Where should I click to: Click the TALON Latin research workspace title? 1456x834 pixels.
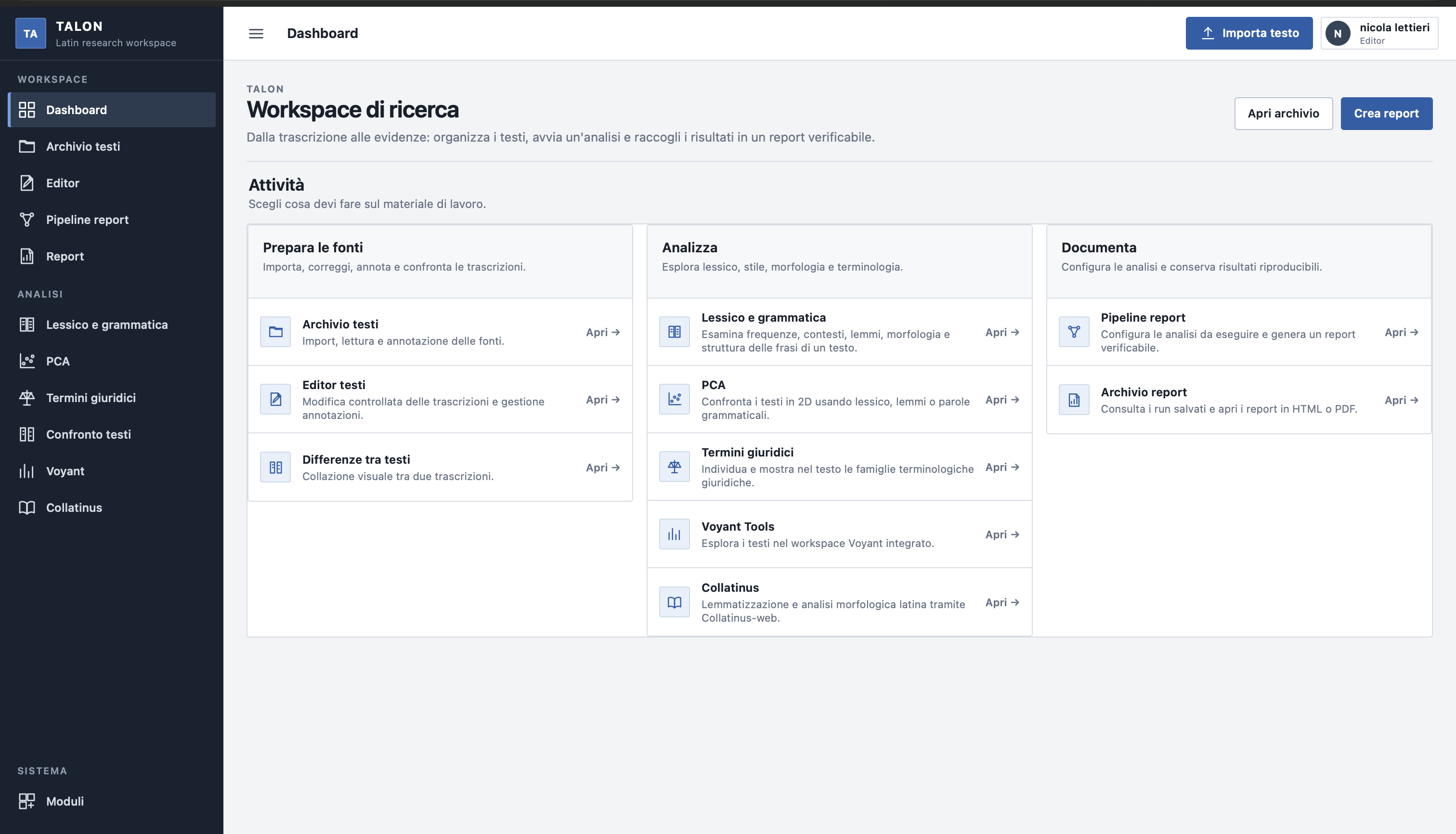(116, 33)
